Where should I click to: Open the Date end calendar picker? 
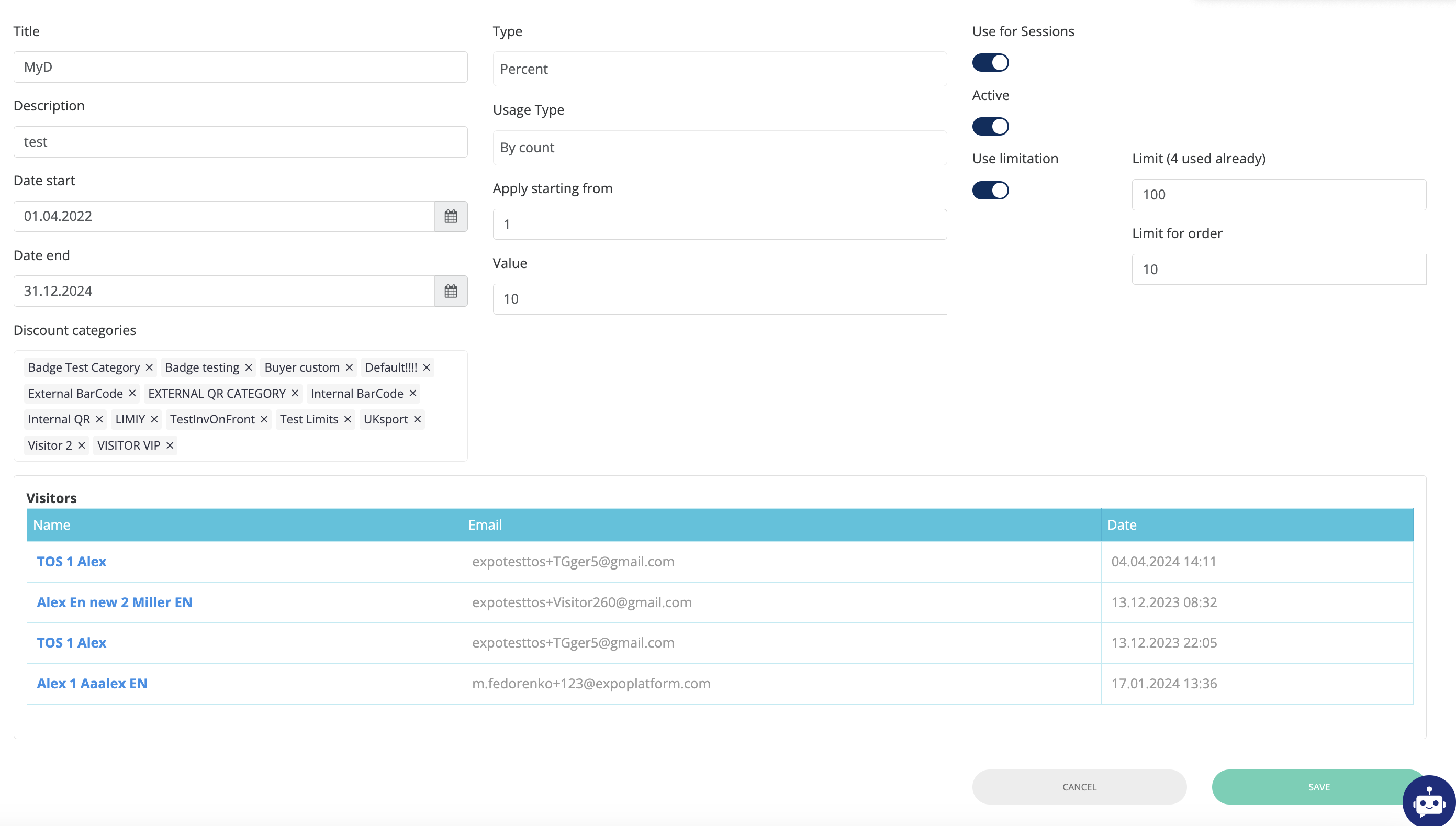tap(451, 291)
